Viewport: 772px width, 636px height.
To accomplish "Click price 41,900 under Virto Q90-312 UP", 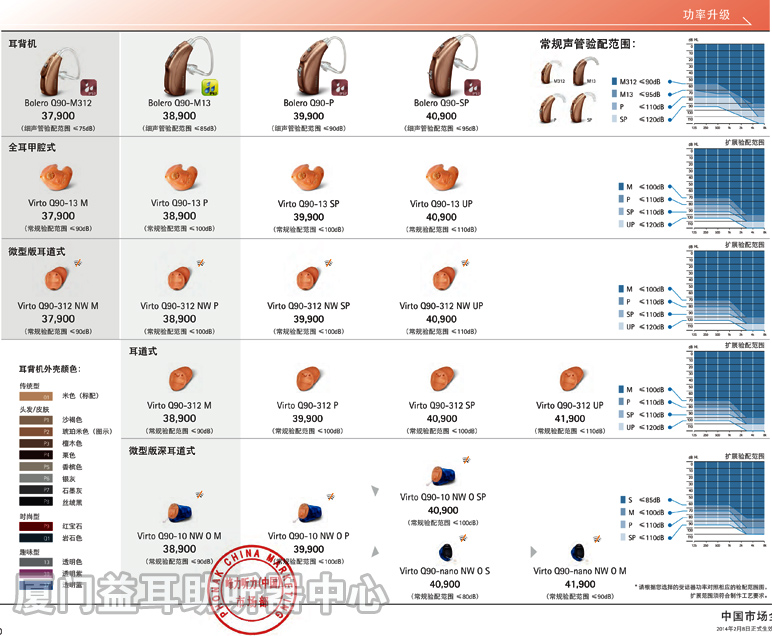I will [570, 419].
